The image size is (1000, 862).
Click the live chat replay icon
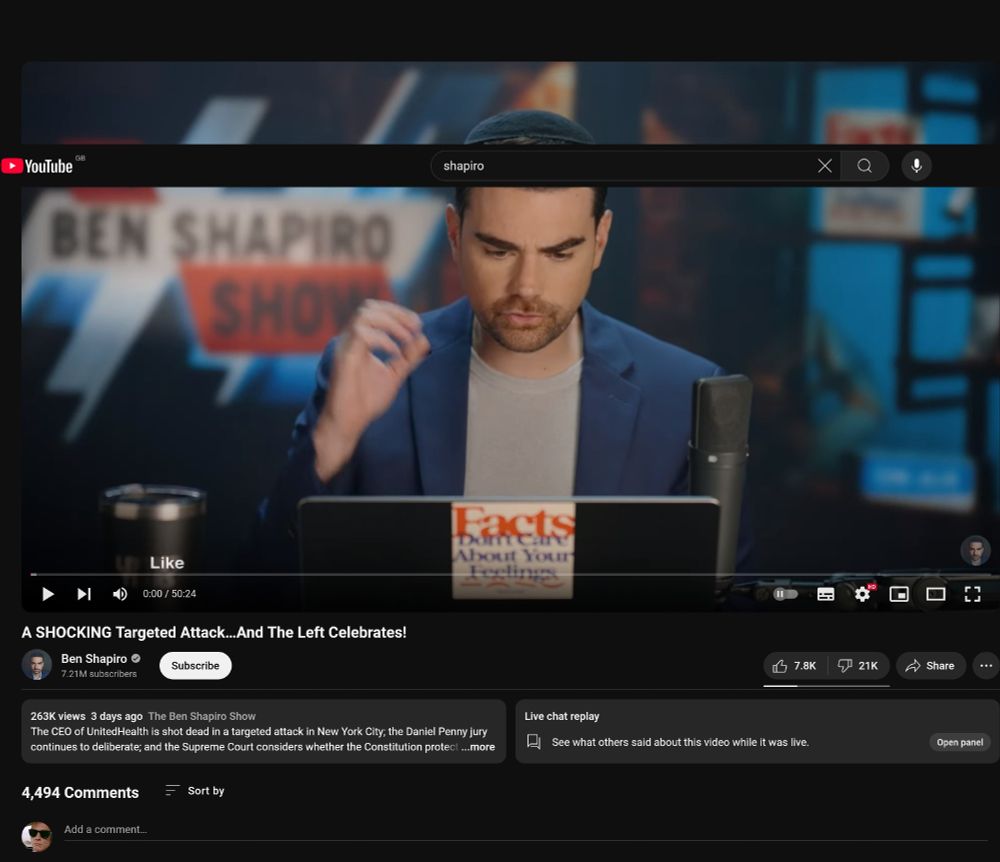534,742
